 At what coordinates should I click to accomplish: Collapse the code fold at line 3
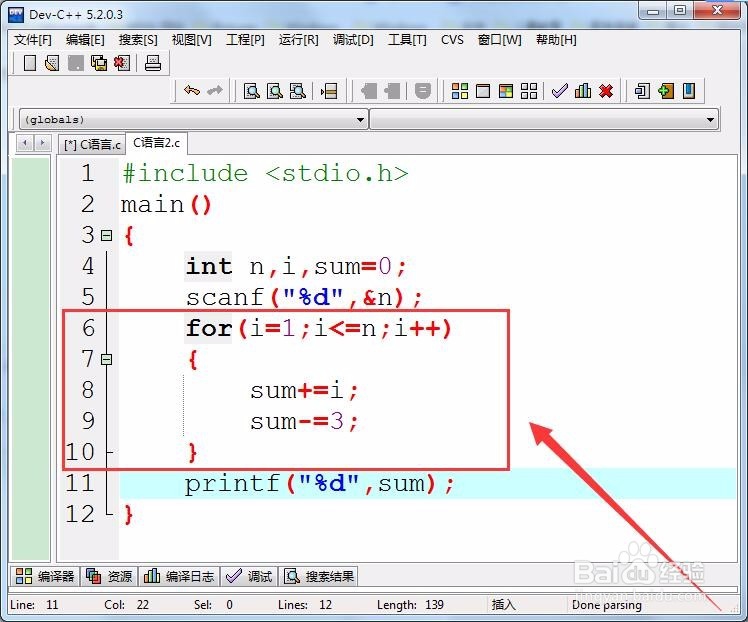(106, 236)
